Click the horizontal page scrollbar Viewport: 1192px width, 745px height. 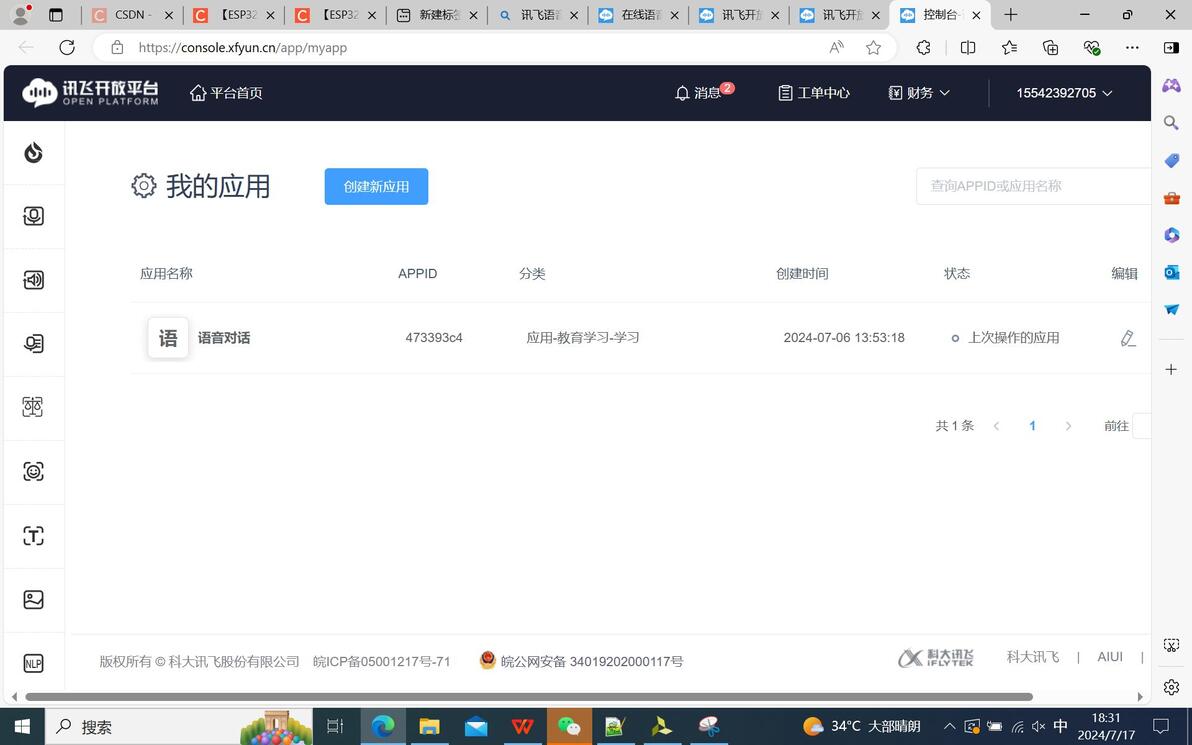point(529,697)
